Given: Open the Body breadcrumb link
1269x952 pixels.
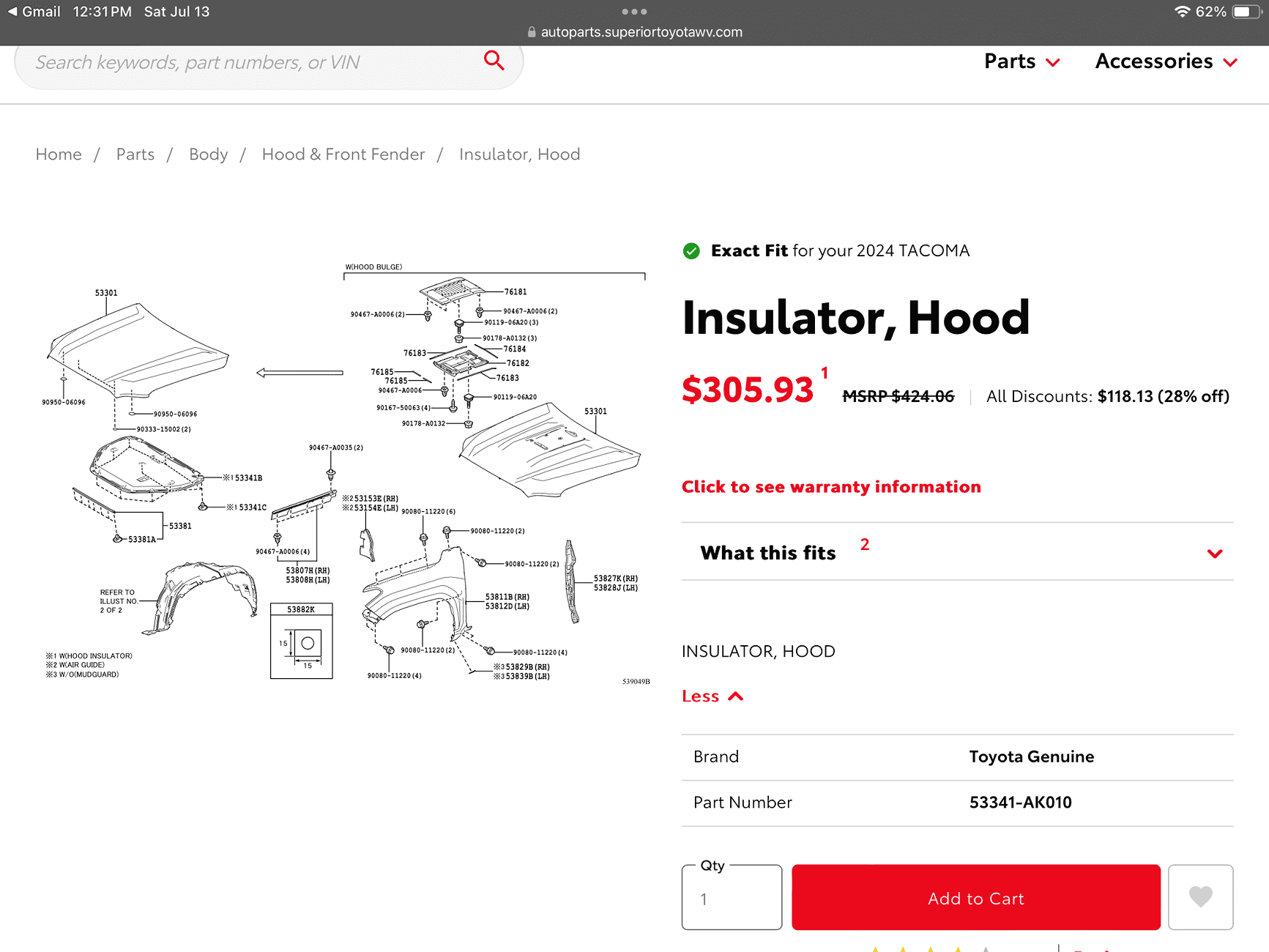Looking at the screenshot, I should [x=209, y=155].
